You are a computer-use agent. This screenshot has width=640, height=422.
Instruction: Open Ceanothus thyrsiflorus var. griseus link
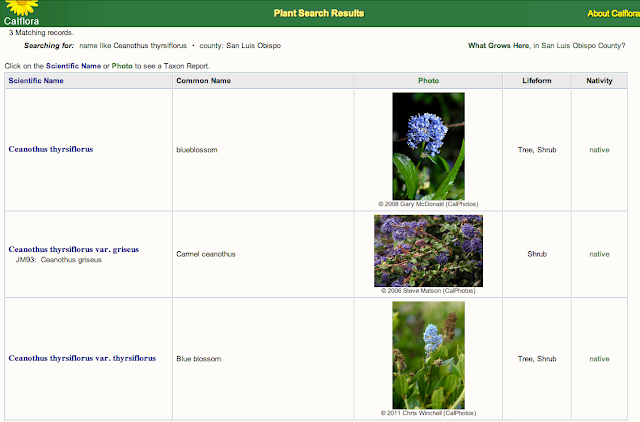coord(73,249)
